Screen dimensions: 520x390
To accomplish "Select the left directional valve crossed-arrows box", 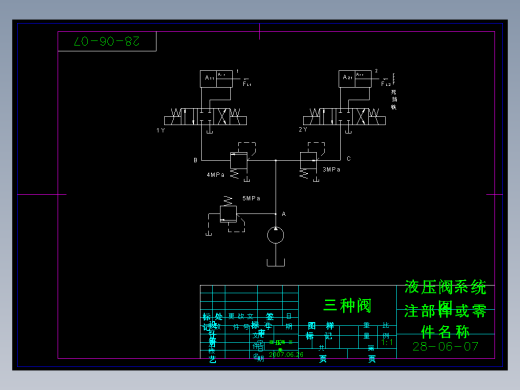I will [222, 116].
